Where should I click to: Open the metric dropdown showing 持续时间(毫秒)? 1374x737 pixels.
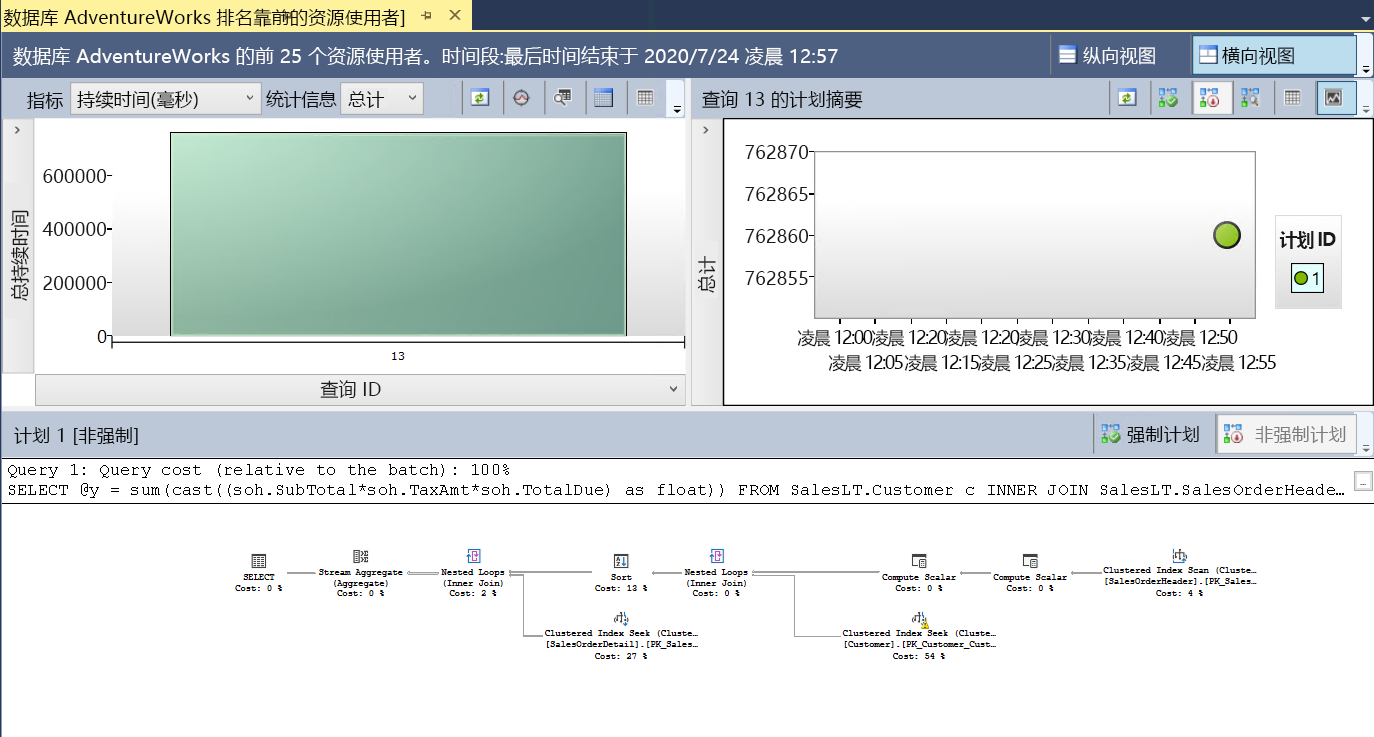tap(166, 99)
